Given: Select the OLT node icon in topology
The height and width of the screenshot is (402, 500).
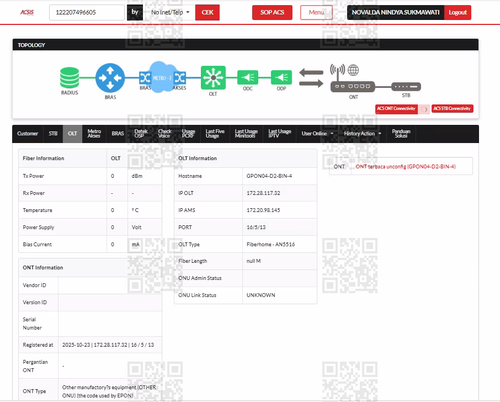Looking at the screenshot, I should pos(213,78).
